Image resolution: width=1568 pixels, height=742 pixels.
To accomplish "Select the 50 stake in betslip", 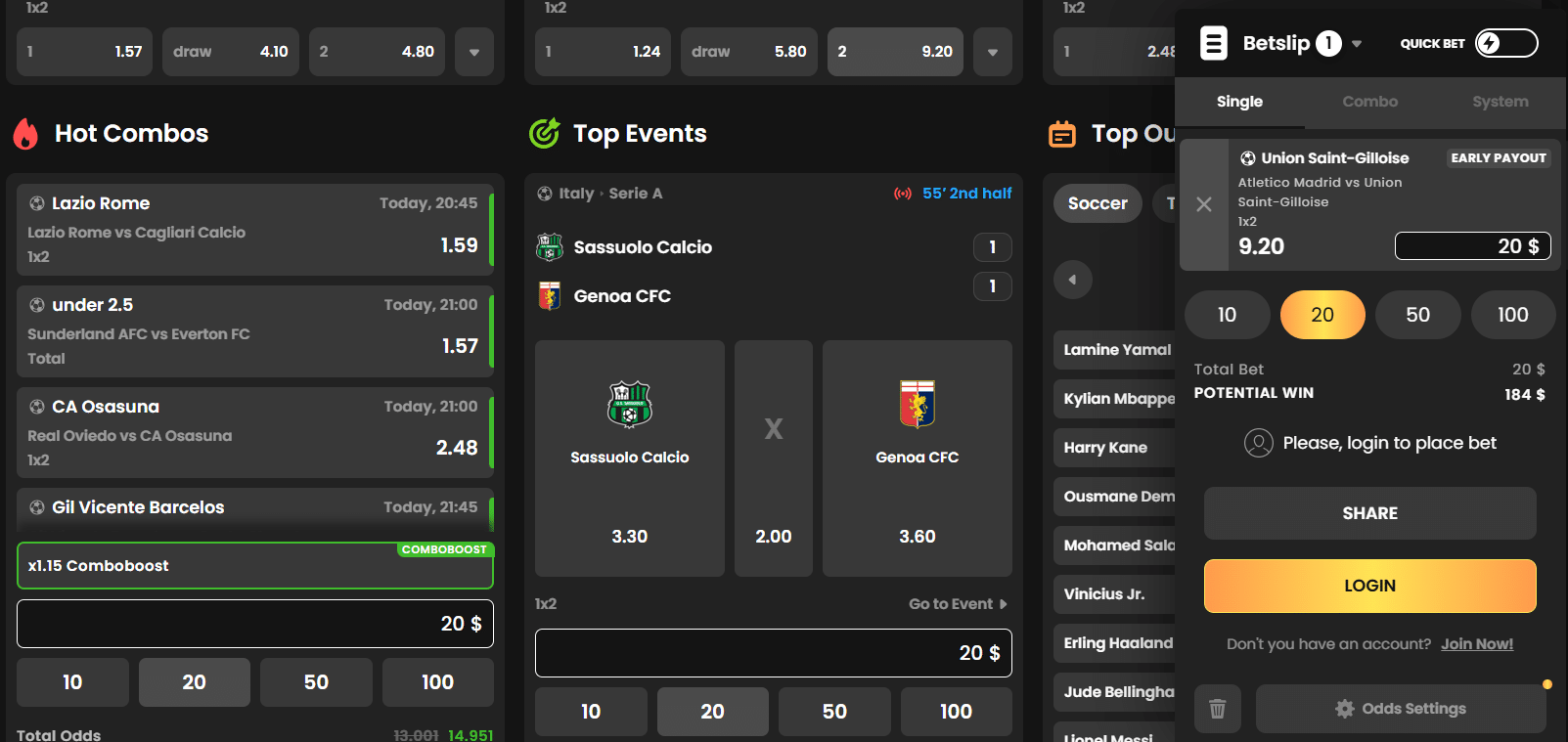I will (1417, 315).
